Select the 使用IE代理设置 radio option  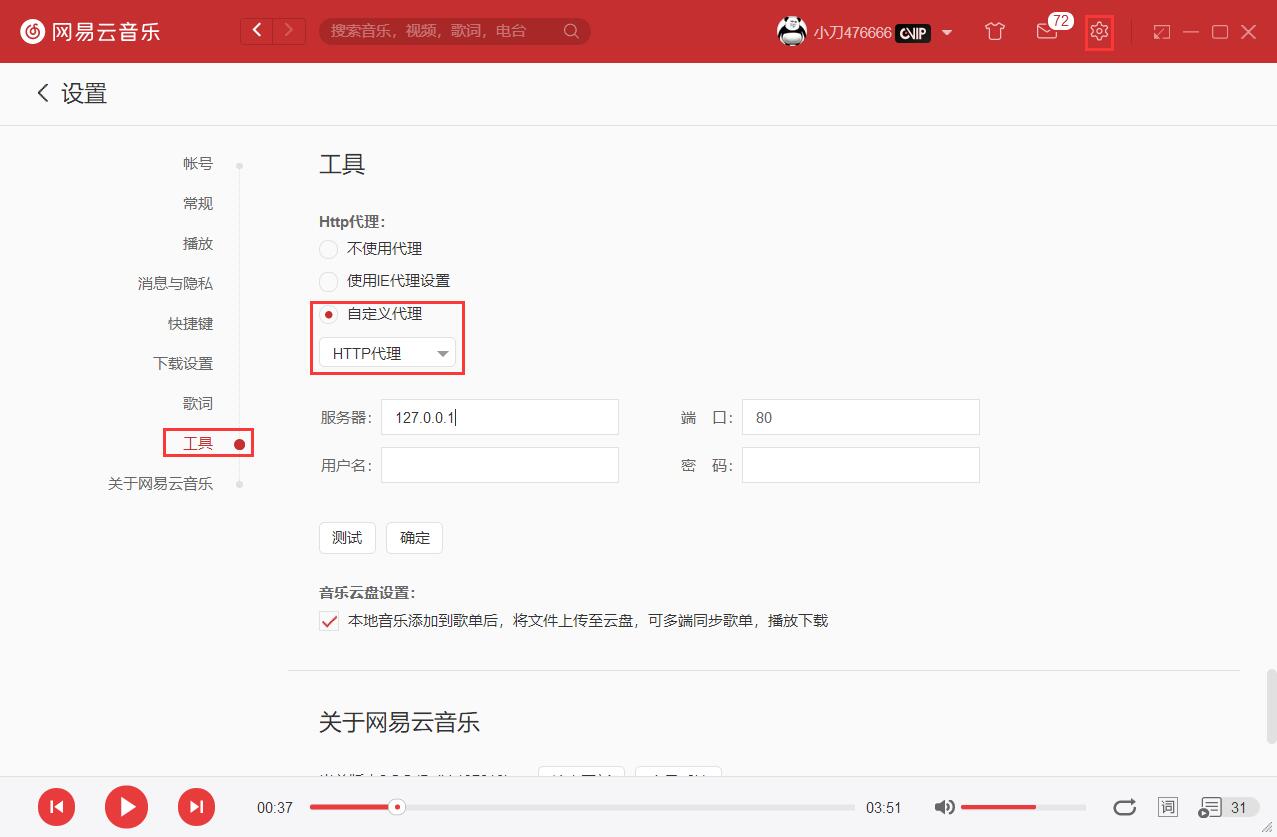pyautogui.click(x=328, y=281)
